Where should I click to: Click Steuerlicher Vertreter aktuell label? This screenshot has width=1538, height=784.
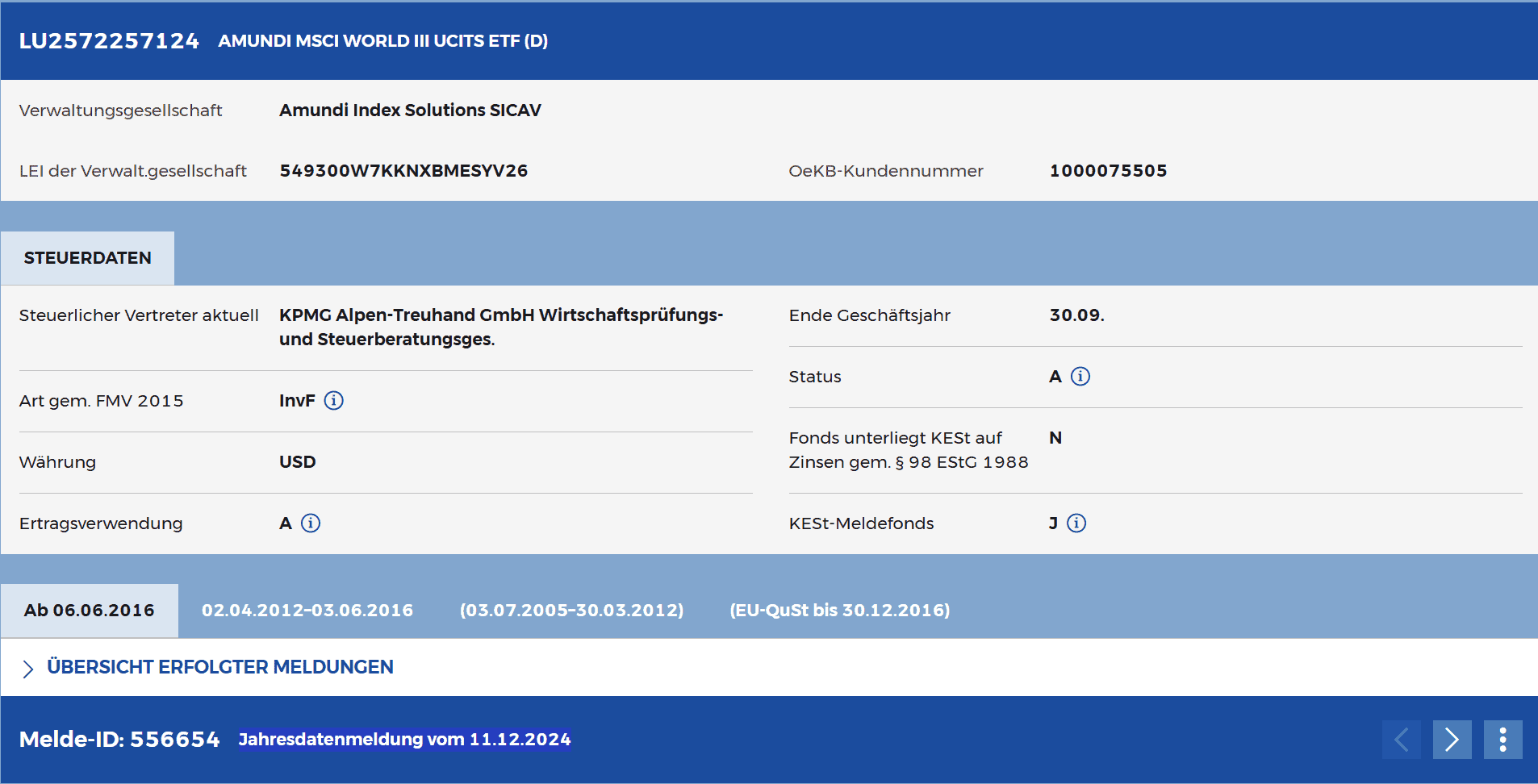click(139, 315)
